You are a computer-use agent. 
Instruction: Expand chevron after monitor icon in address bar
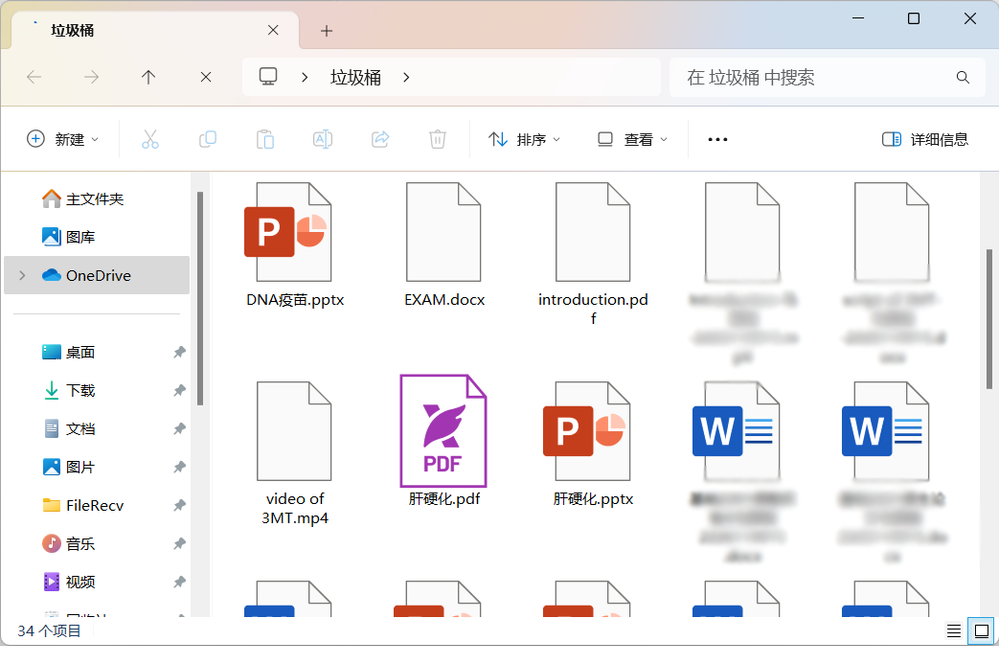[305, 78]
